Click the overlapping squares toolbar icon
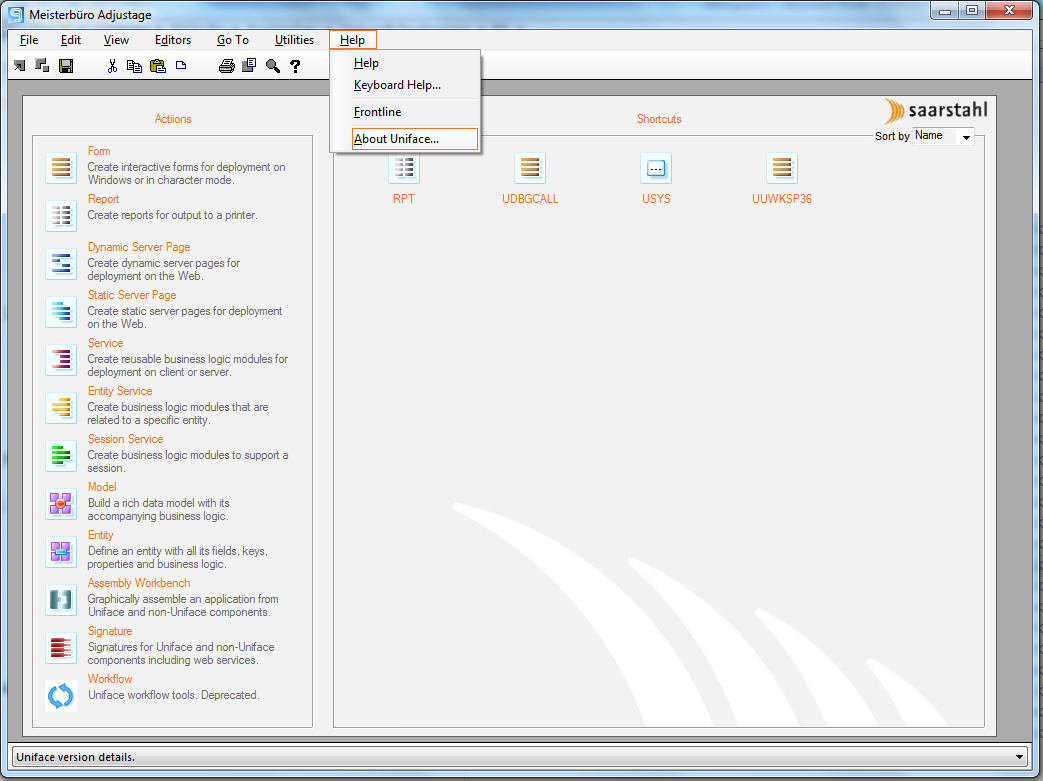Image resolution: width=1043 pixels, height=781 pixels. tap(42, 65)
